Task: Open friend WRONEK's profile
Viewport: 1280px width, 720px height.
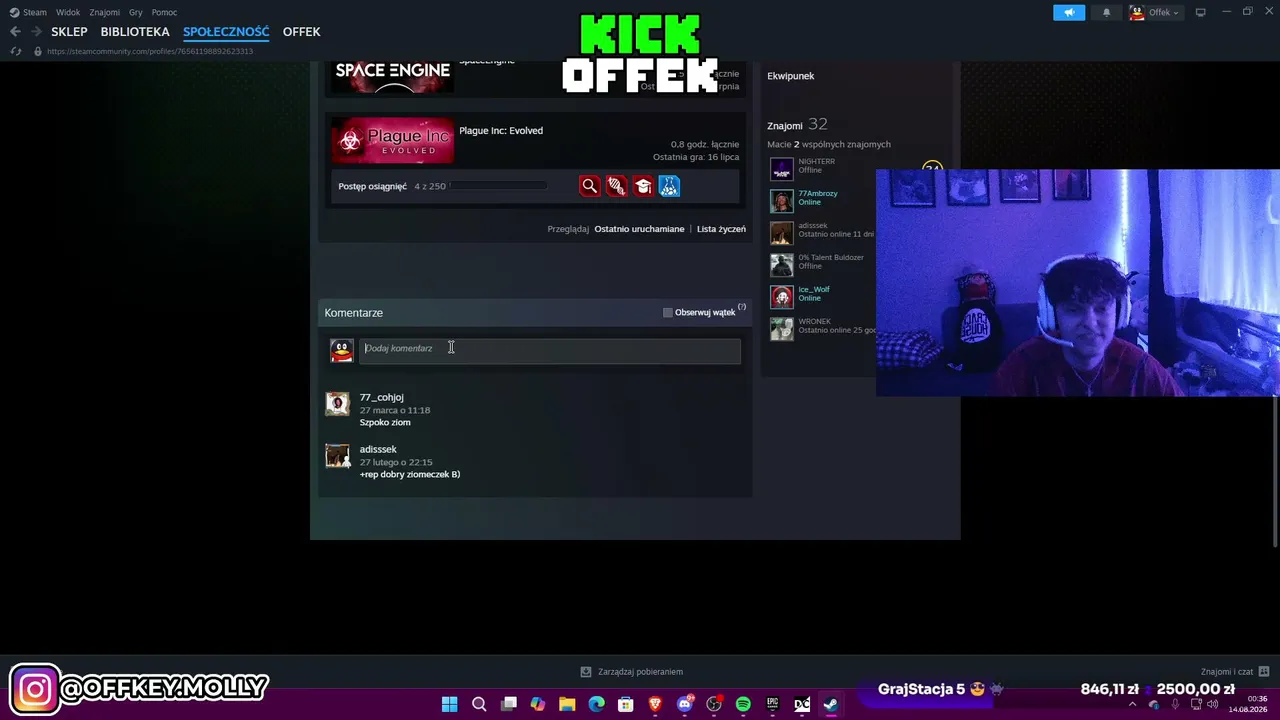Action: pyautogui.click(x=815, y=321)
